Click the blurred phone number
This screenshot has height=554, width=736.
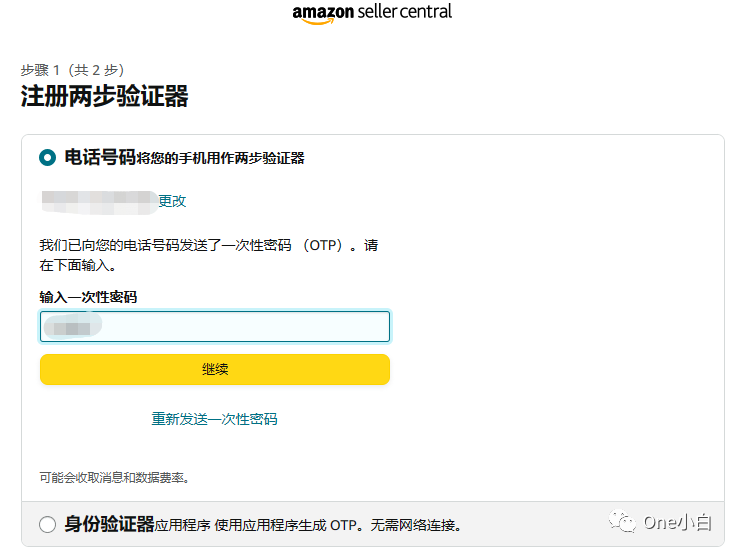tap(98, 201)
